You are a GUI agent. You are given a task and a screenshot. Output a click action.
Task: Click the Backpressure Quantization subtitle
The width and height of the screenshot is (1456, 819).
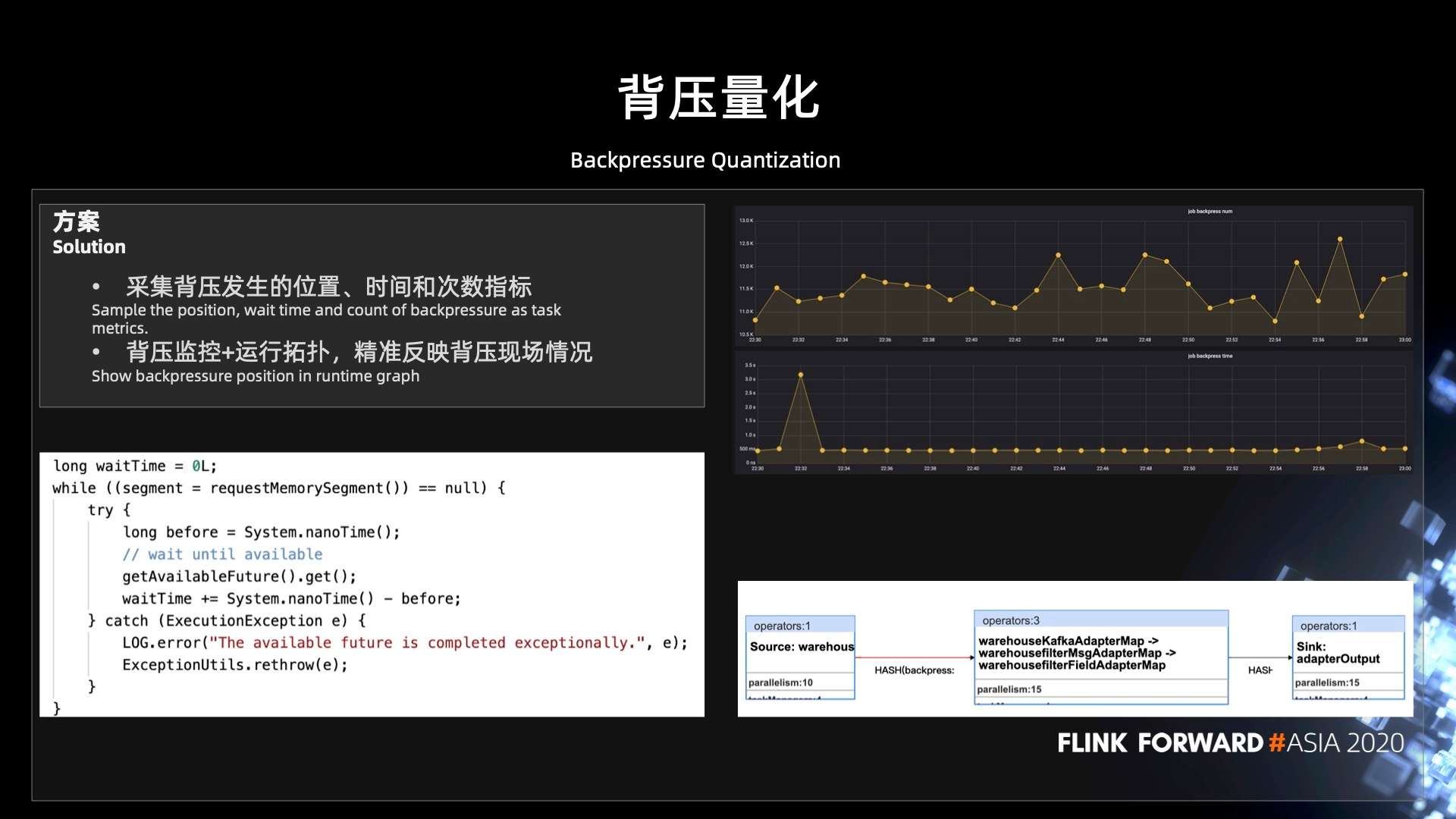704,160
